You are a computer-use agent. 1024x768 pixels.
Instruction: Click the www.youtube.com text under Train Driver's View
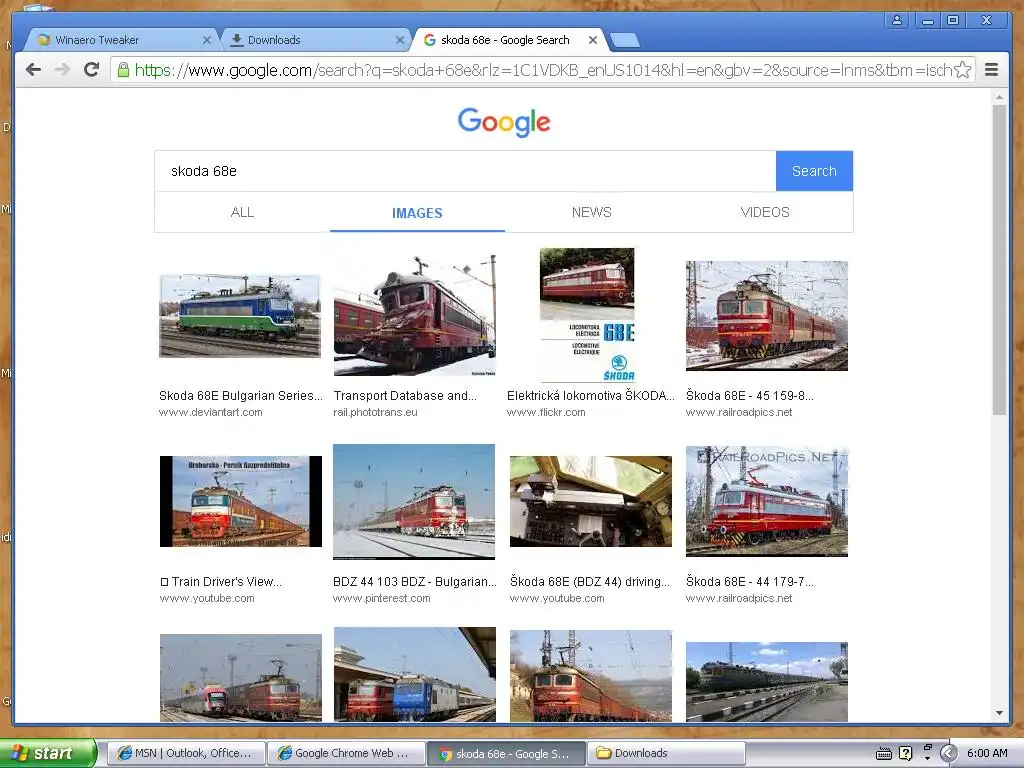[x=207, y=598]
